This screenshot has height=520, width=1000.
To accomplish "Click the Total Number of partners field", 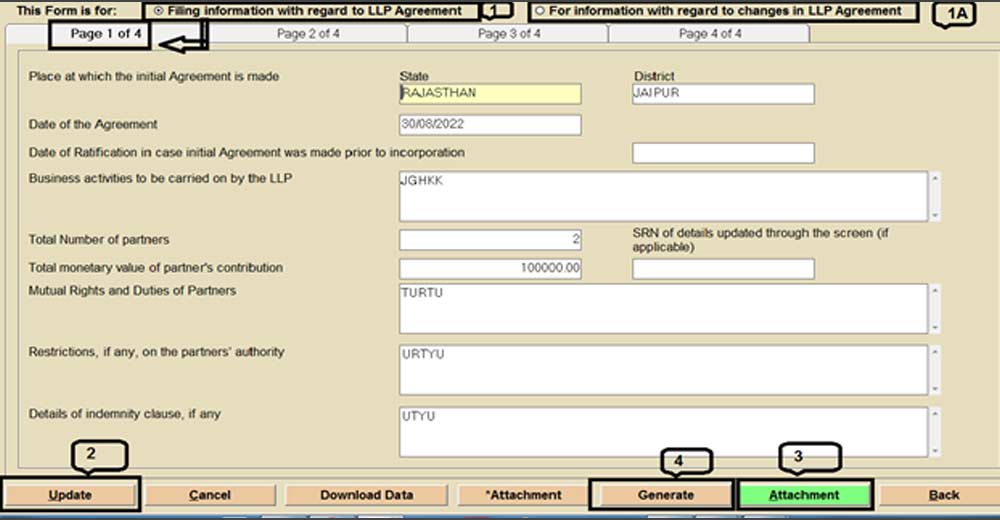I will [x=489, y=240].
